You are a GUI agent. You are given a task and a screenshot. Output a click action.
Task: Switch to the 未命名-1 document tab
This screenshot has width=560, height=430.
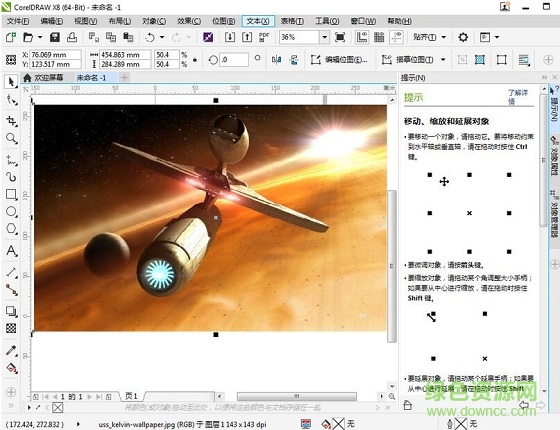coord(91,78)
